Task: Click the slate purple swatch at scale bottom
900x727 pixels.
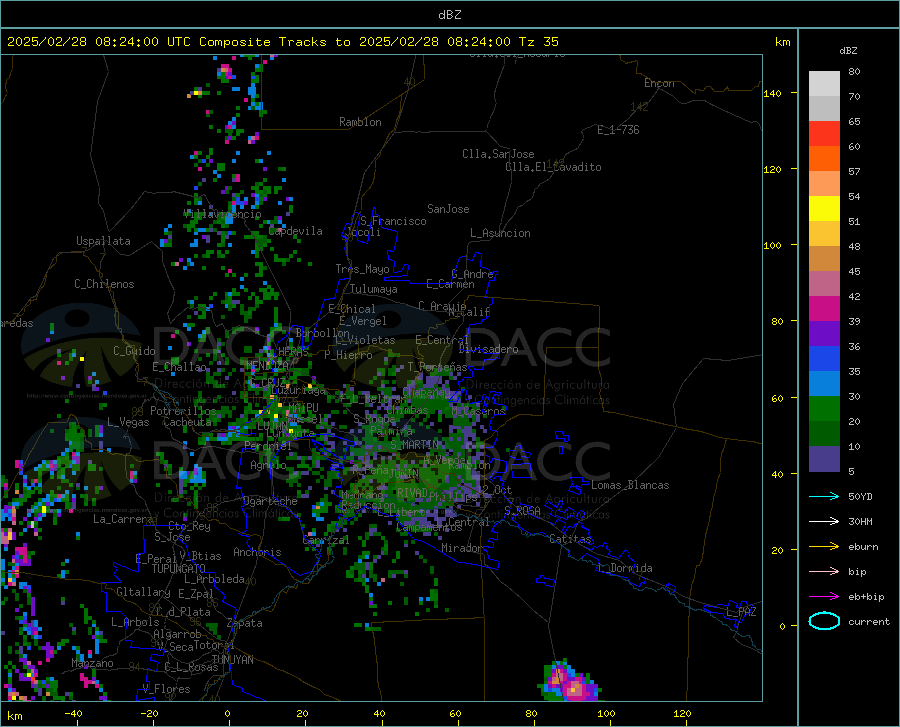Action: click(x=824, y=459)
